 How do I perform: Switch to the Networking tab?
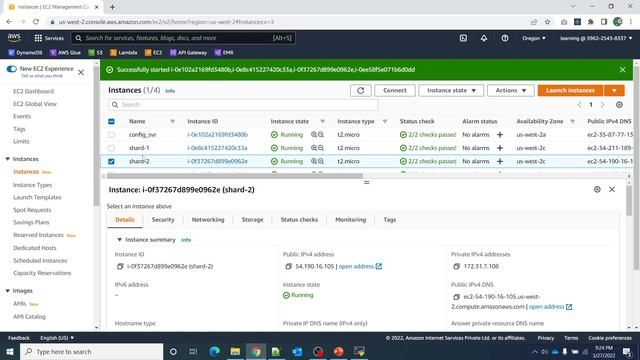tap(208, 220)
